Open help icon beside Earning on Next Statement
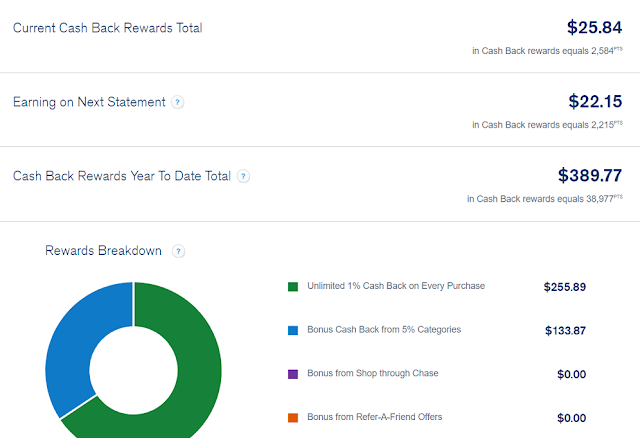 point(178,102)
